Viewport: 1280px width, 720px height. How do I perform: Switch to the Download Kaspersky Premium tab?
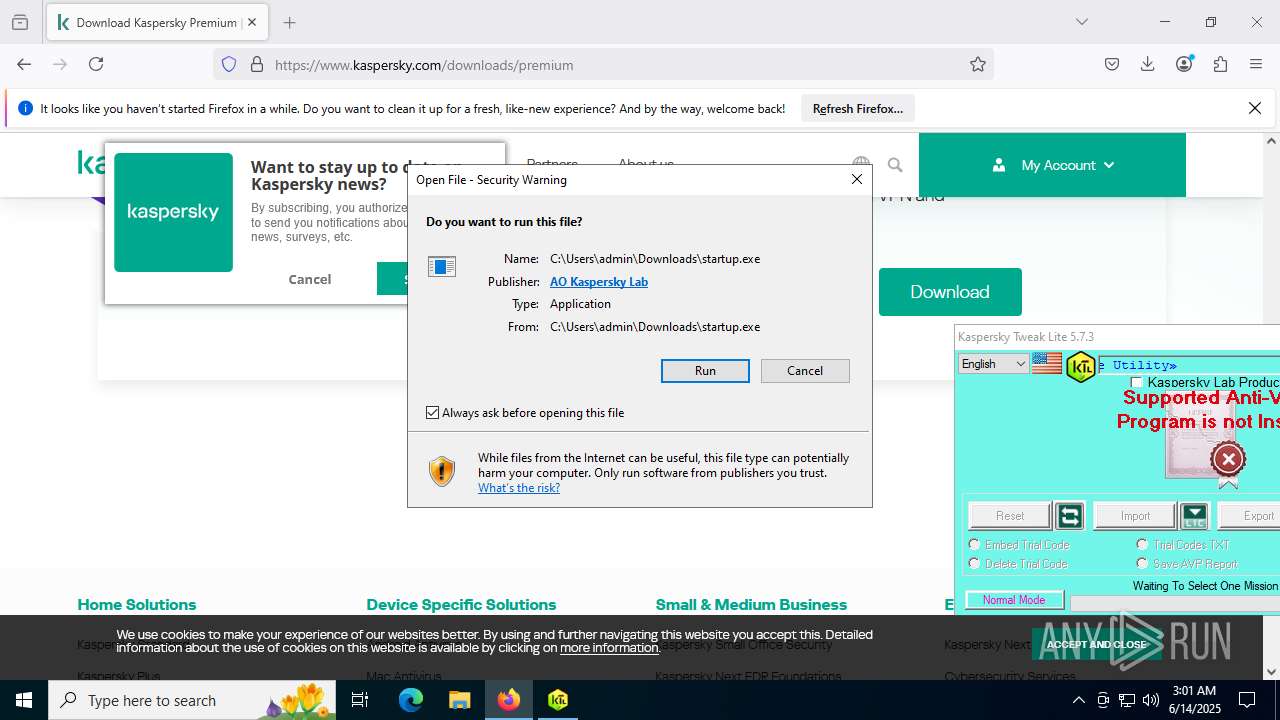coord(156,22)
